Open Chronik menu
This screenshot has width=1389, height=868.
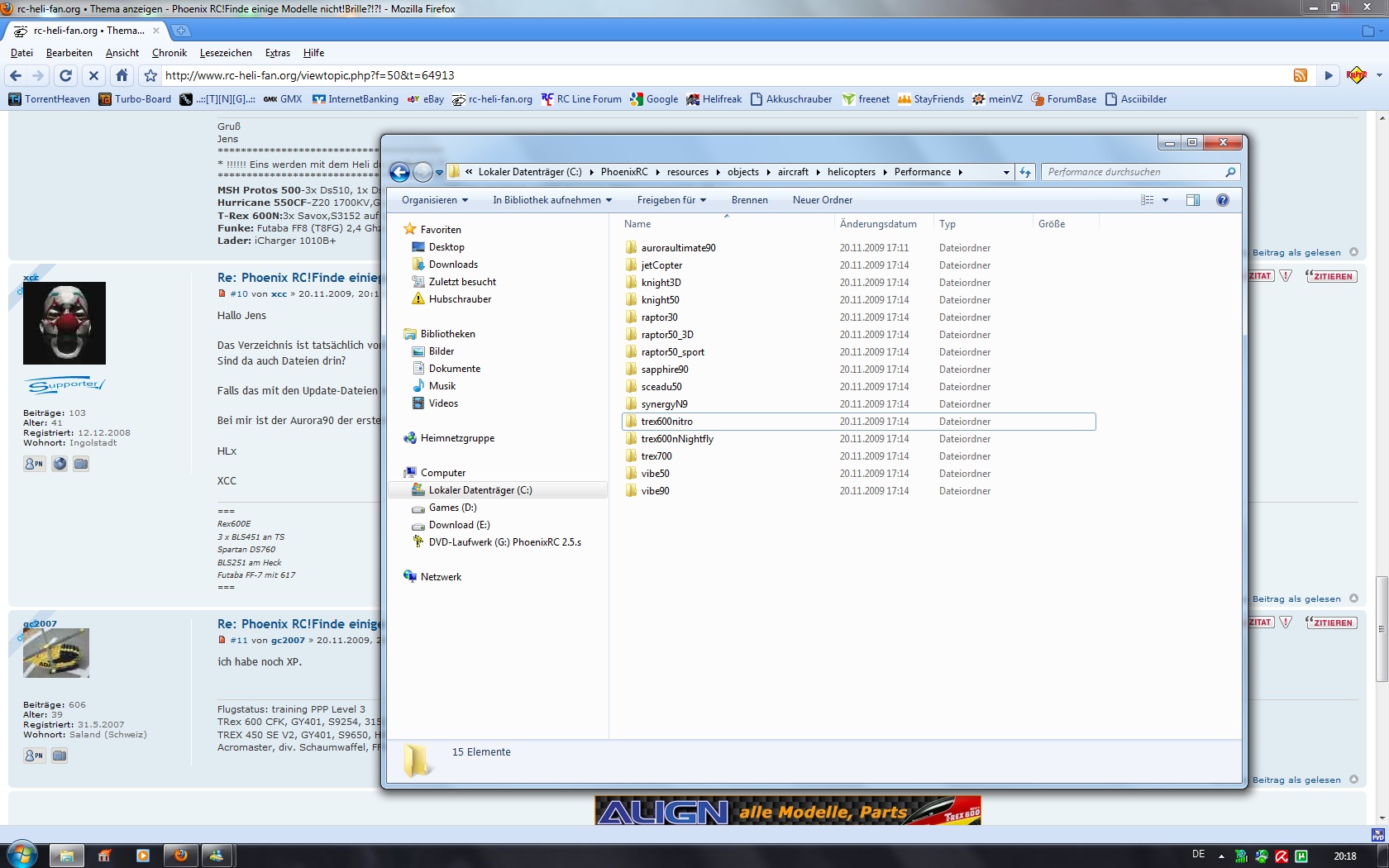[169, 53]
